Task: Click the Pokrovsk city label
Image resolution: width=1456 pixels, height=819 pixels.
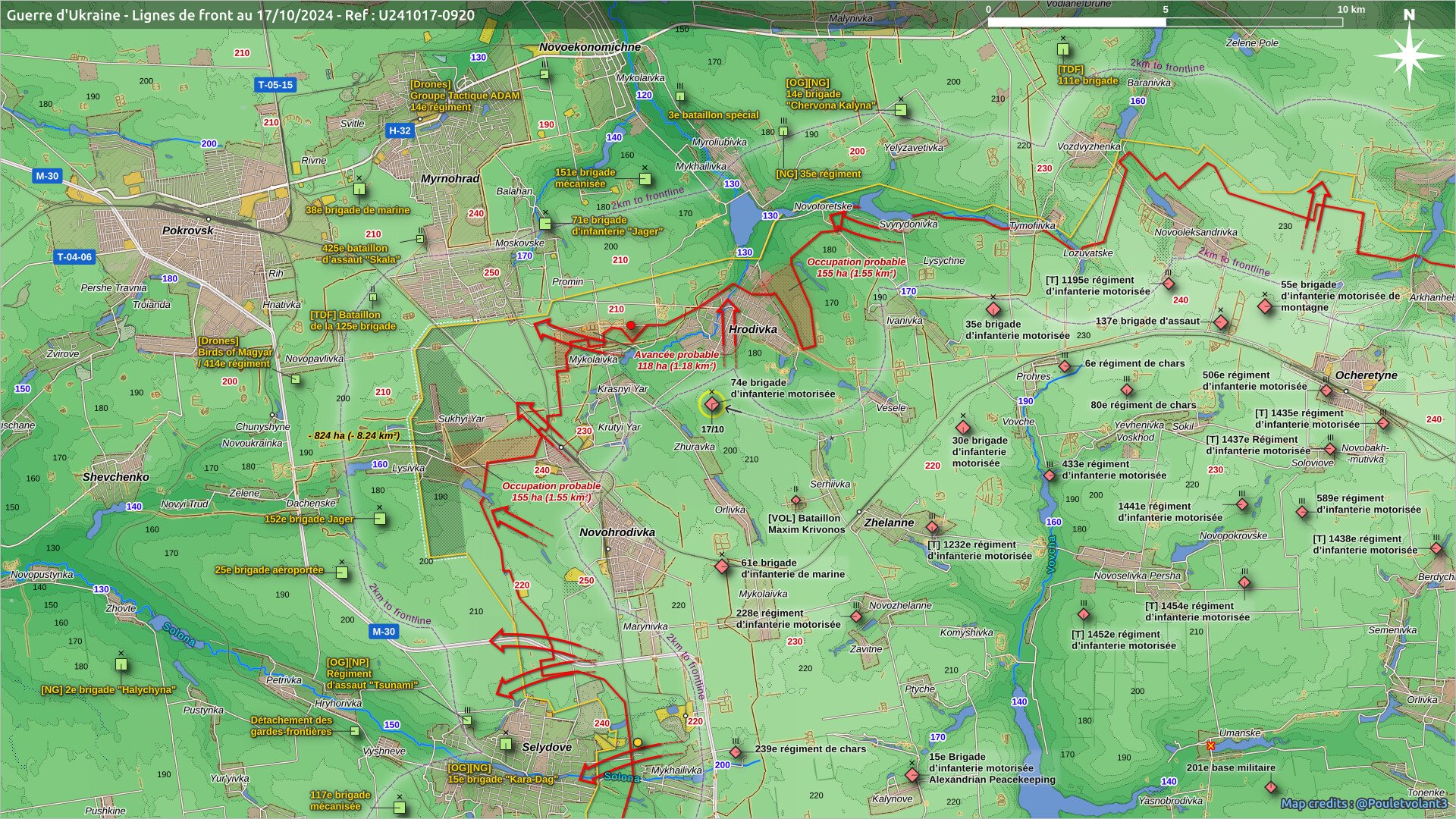Action: coord(188,231)
